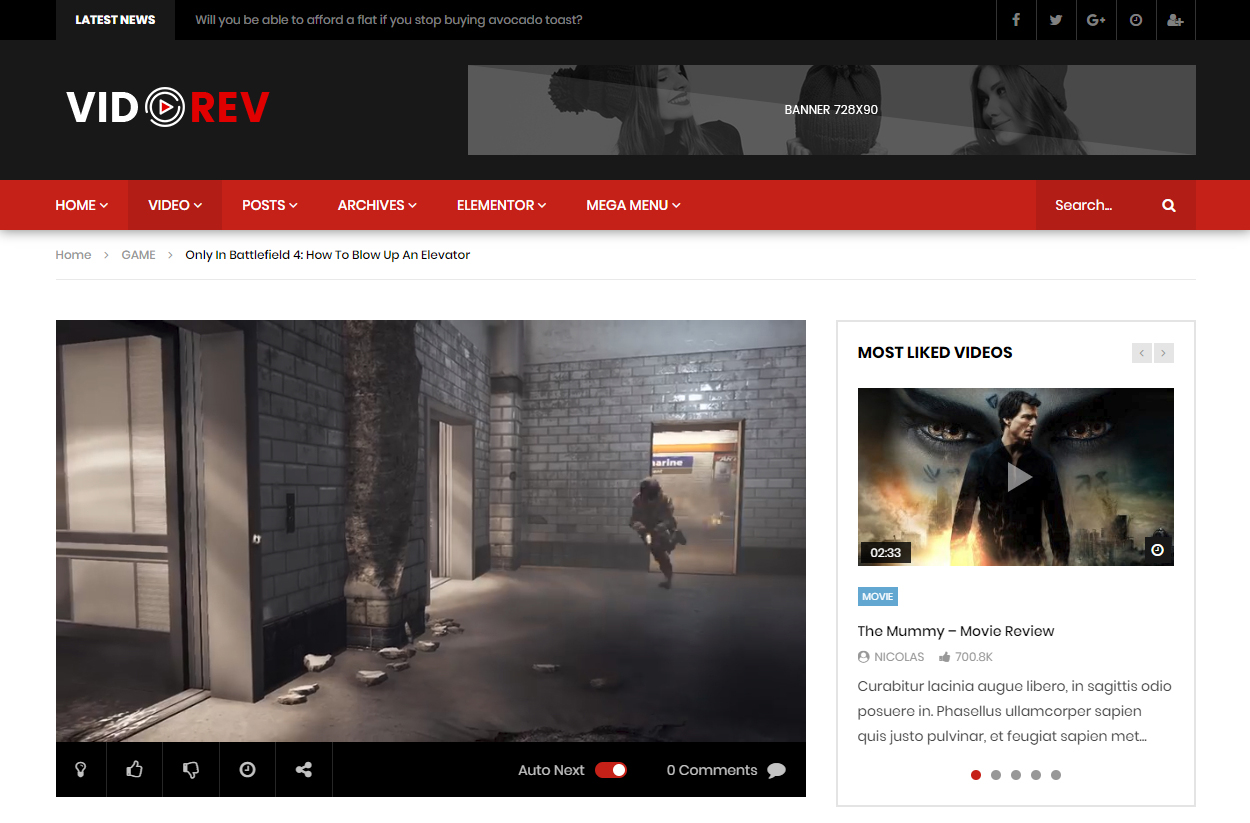Select the first carousel dot indicator

point(976,775)
